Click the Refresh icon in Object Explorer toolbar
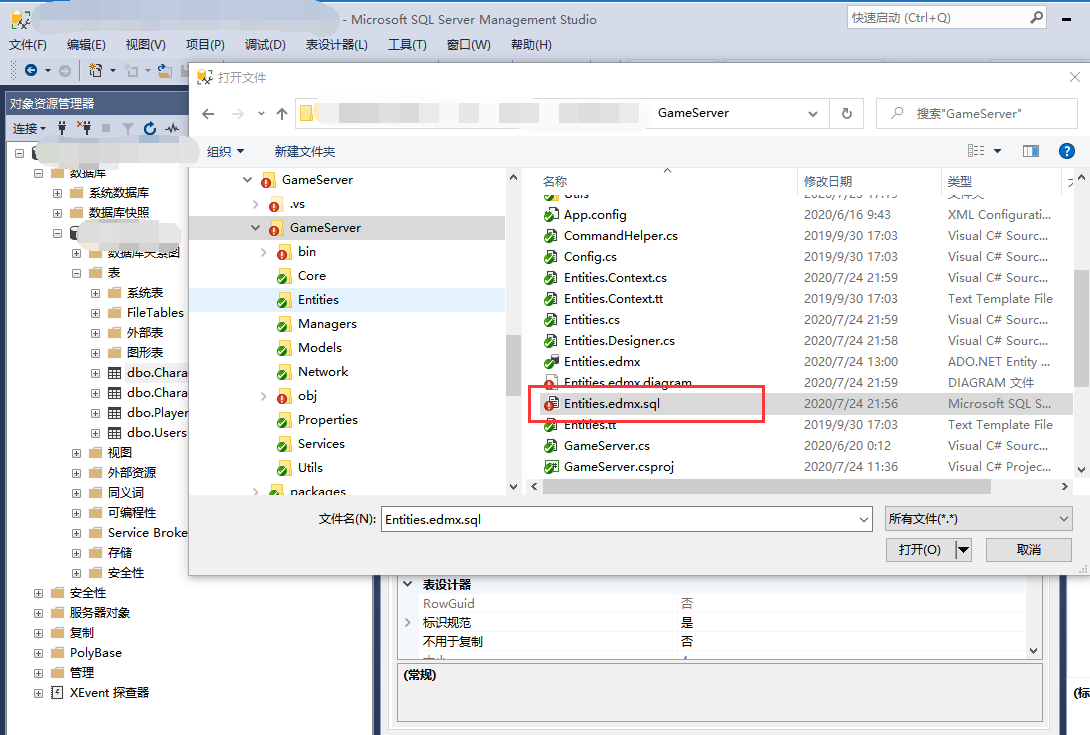The width and height of the screenshot is (1090, 735). coord(149,128)
